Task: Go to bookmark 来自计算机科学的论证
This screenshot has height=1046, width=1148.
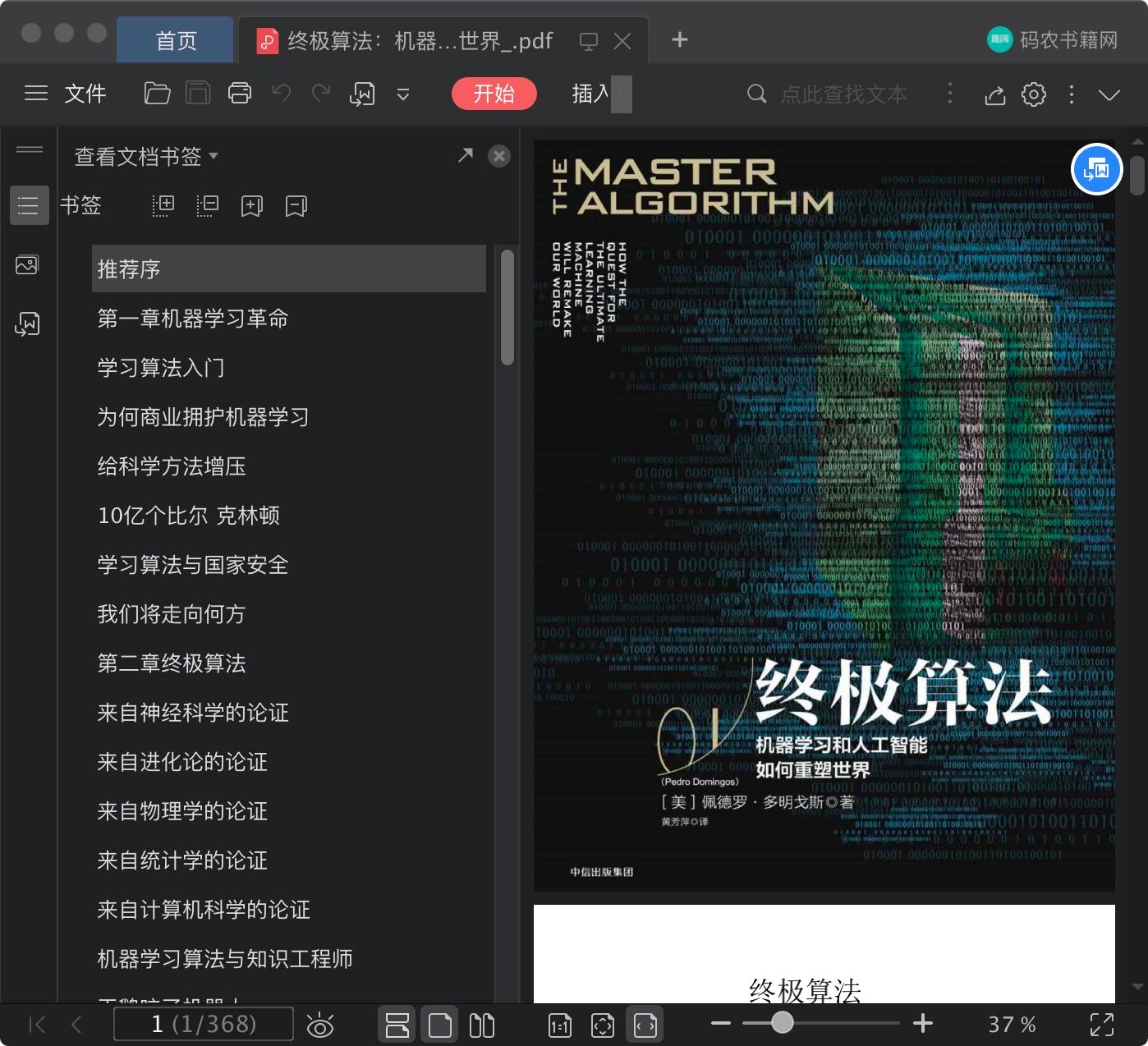Action: pos(204,910)
